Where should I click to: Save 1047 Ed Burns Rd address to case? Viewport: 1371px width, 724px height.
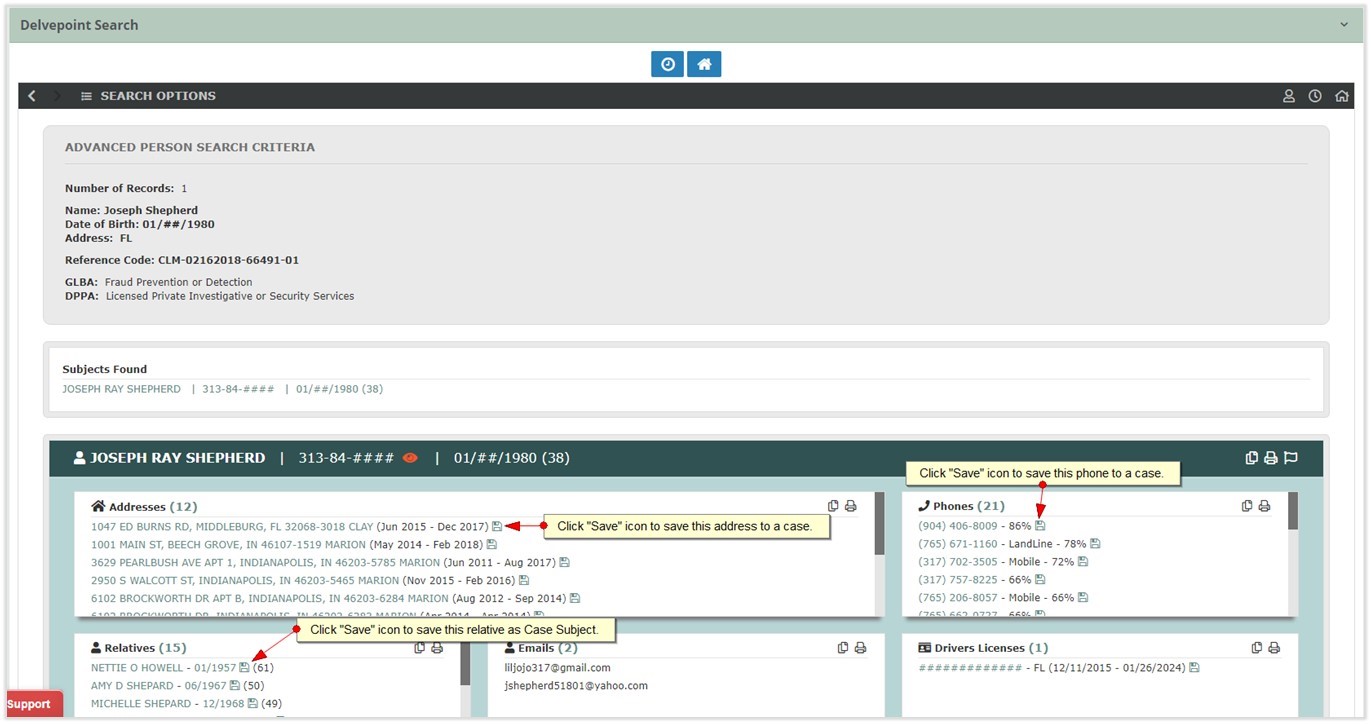497,526
